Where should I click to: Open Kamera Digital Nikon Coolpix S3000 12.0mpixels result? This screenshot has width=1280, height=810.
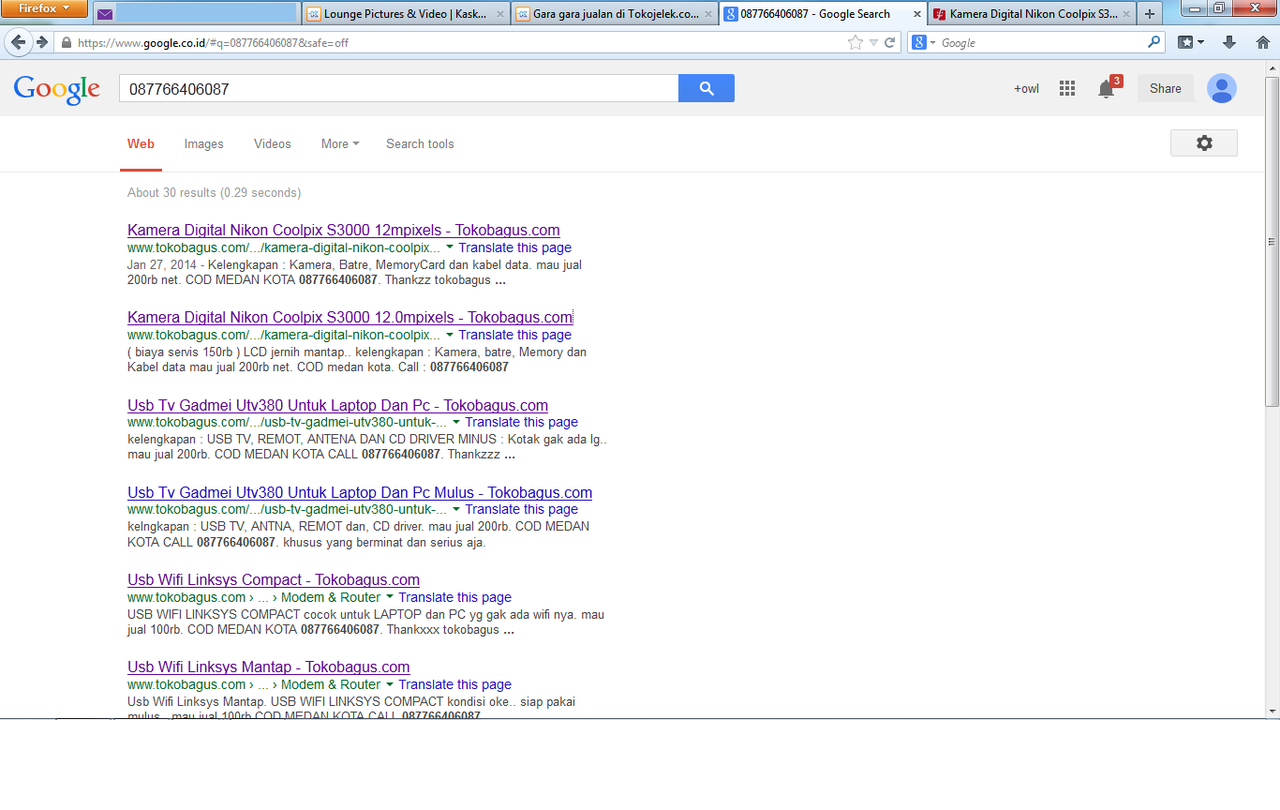click(350, 317)
